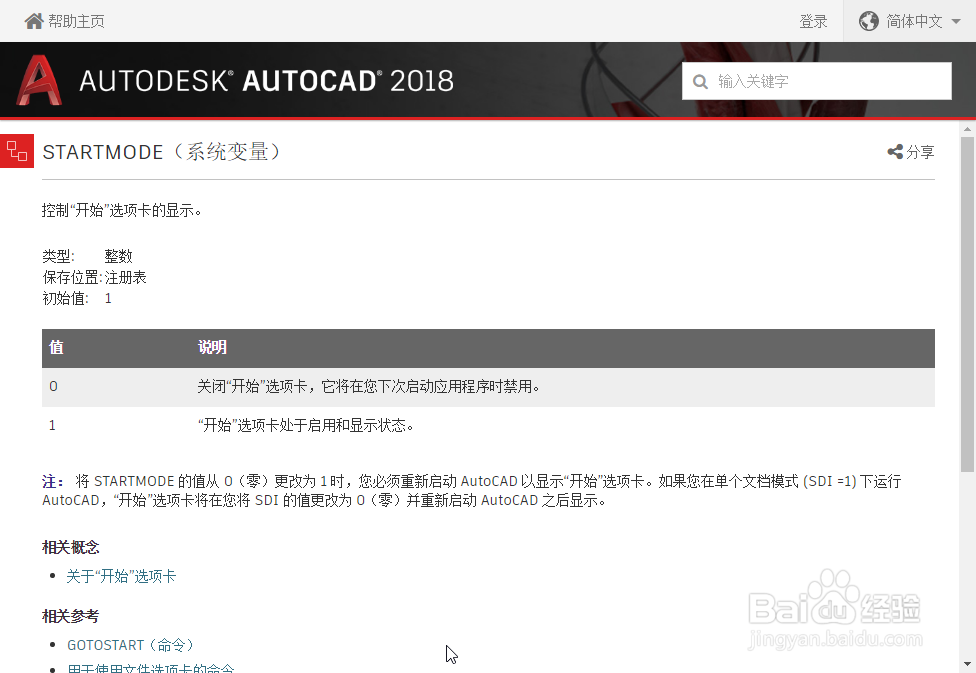Click the AutoCAD red A logo
The width and height of the screenshot is (976, 673).
click(x=39, y=80)
